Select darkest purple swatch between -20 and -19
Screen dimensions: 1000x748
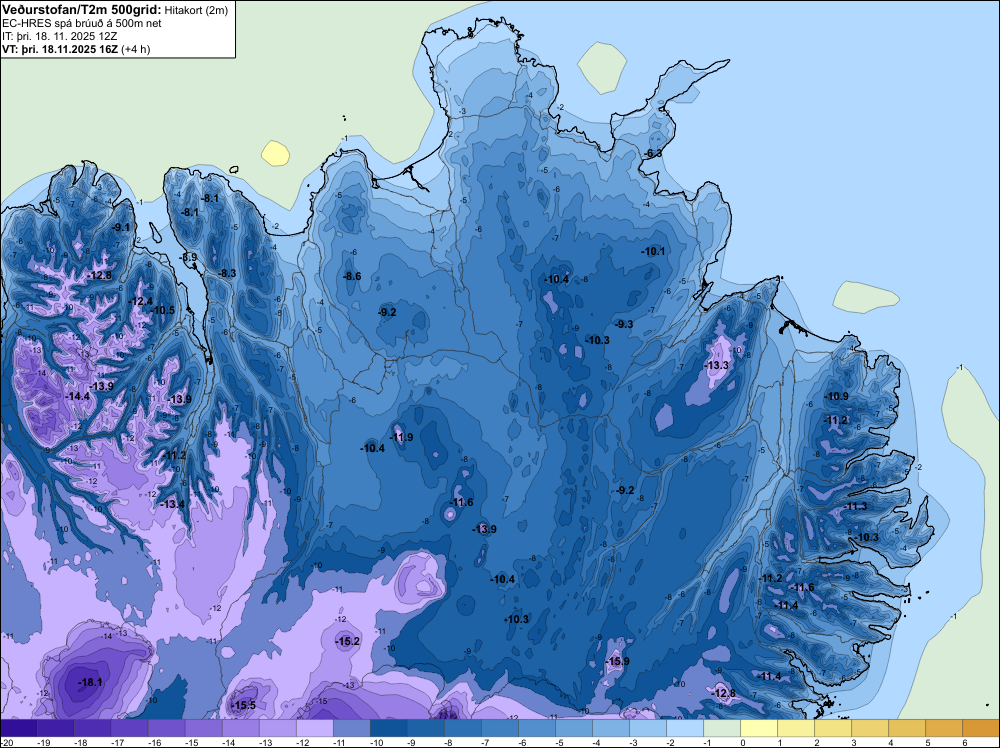[19, 728]
